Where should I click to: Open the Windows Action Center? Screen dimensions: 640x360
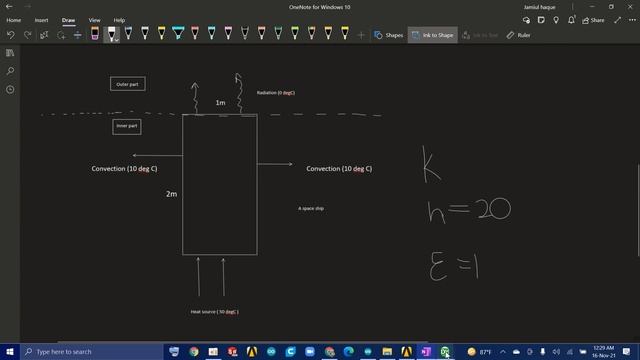coord(627,351)
